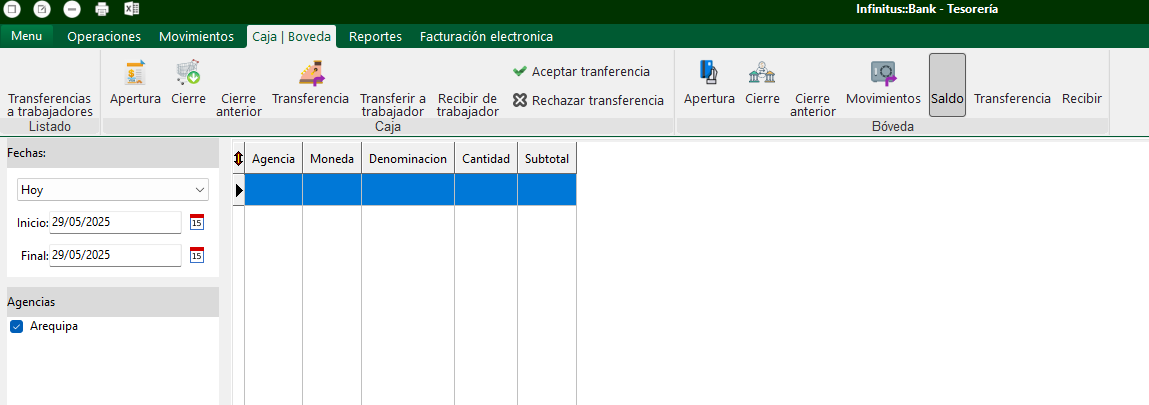1149x405 pixels.
Task: Open the Movimientos ribbon tab
Action: (196, 37)
